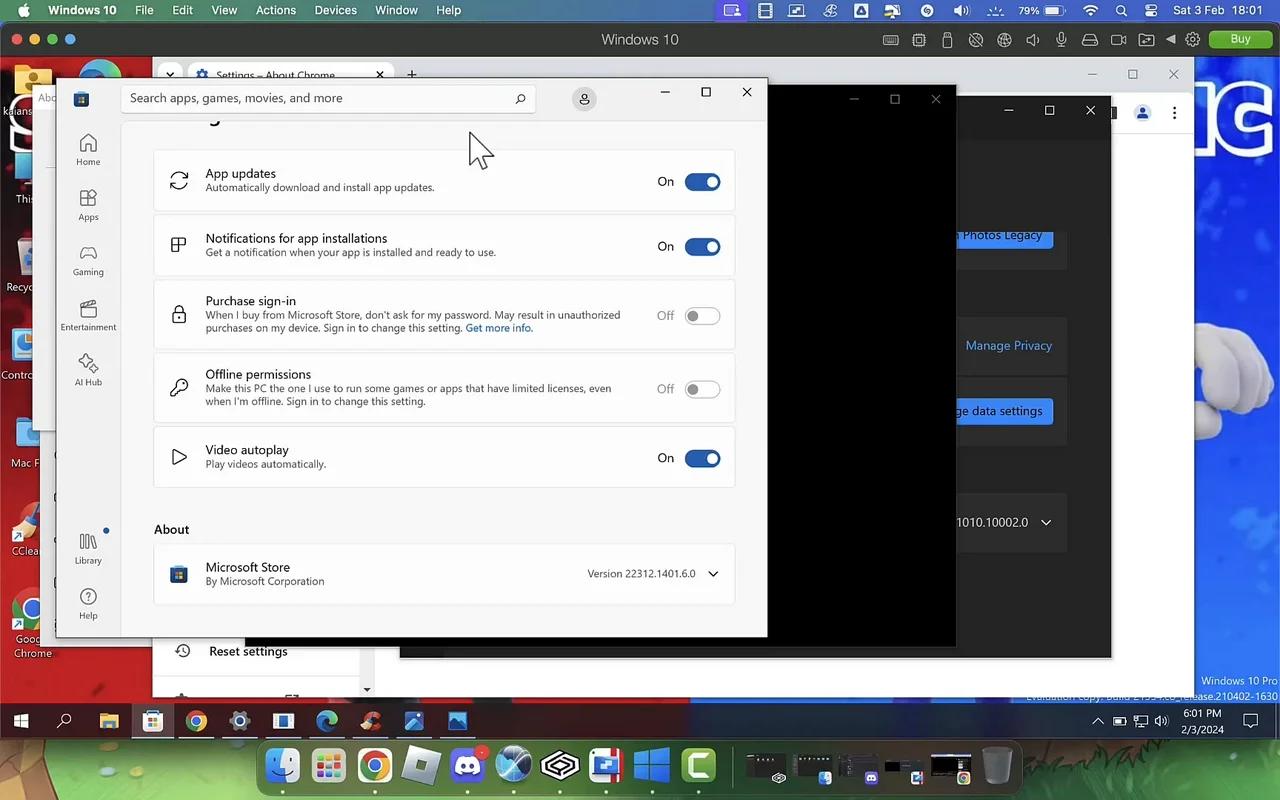Launch Google Chrome from the Windows taskbar
This screenshot has width=1280, height=800.
(196, 720)
